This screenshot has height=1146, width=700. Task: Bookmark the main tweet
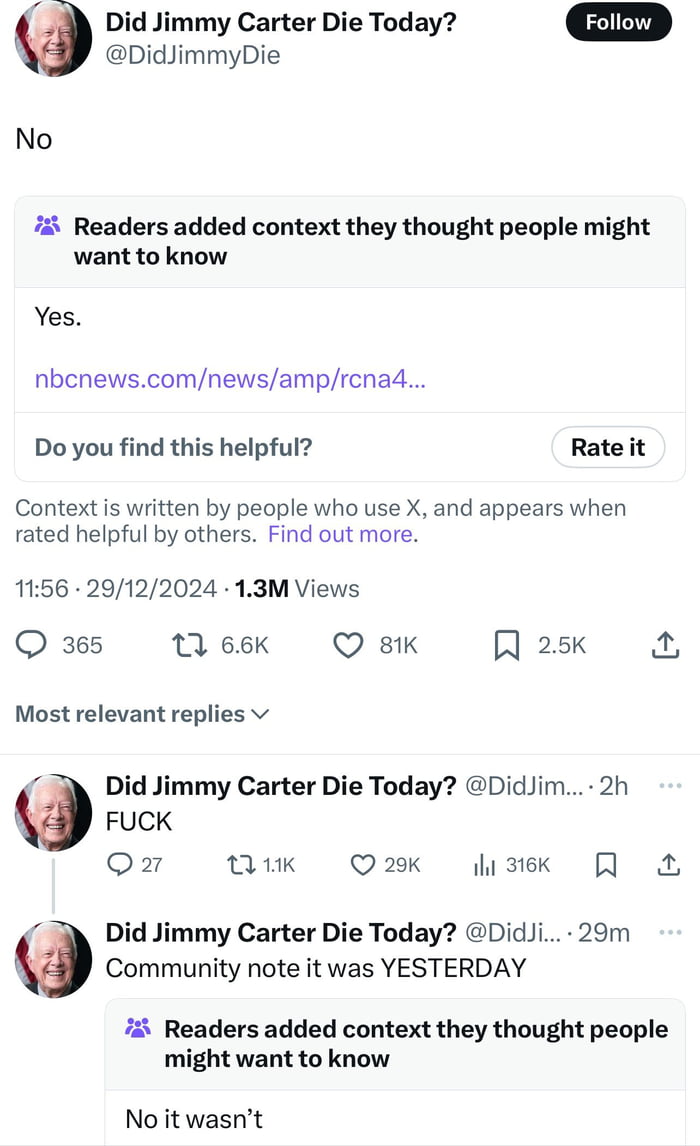tap(505, 645)
